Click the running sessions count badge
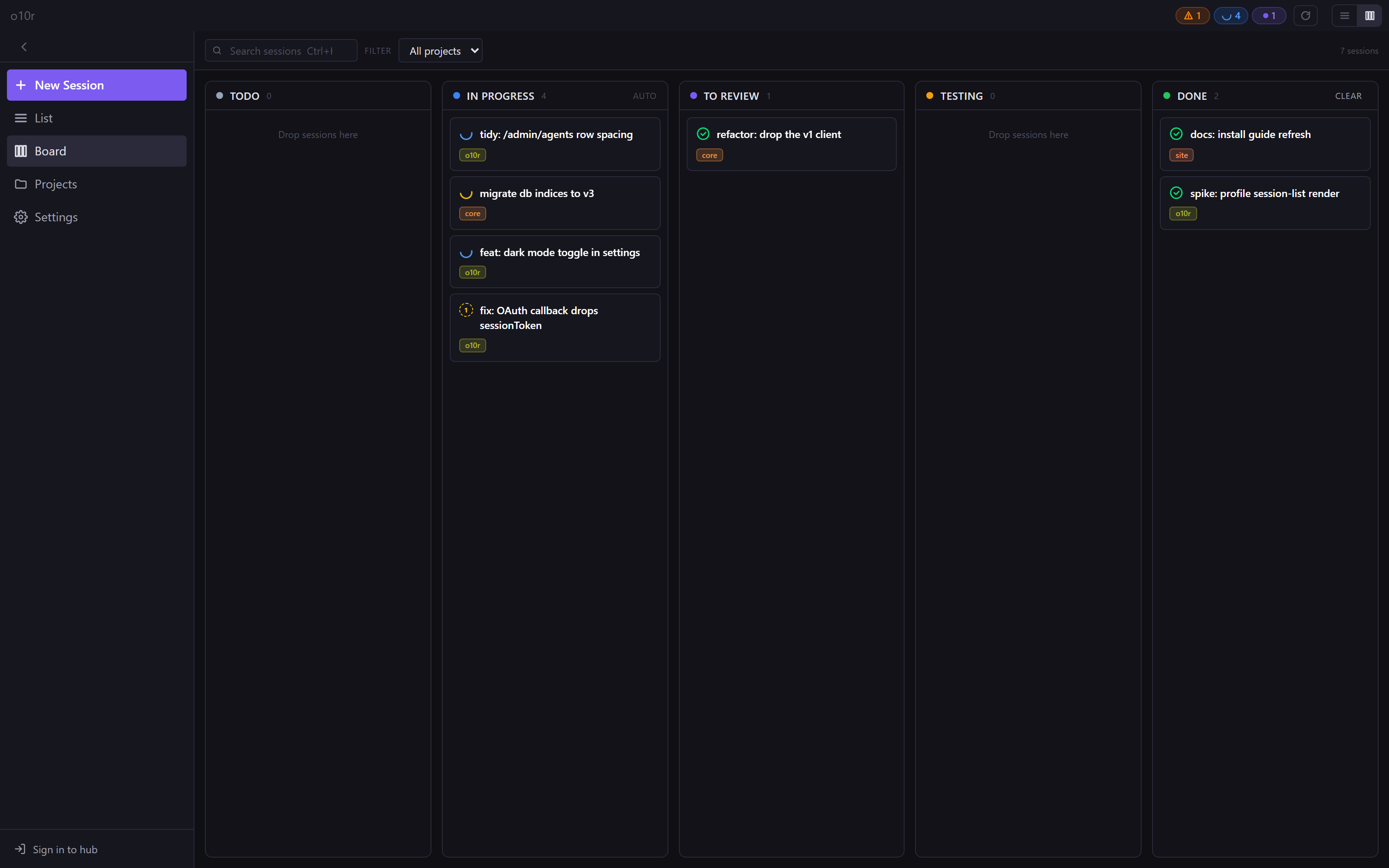 [x=1231, y=16]
